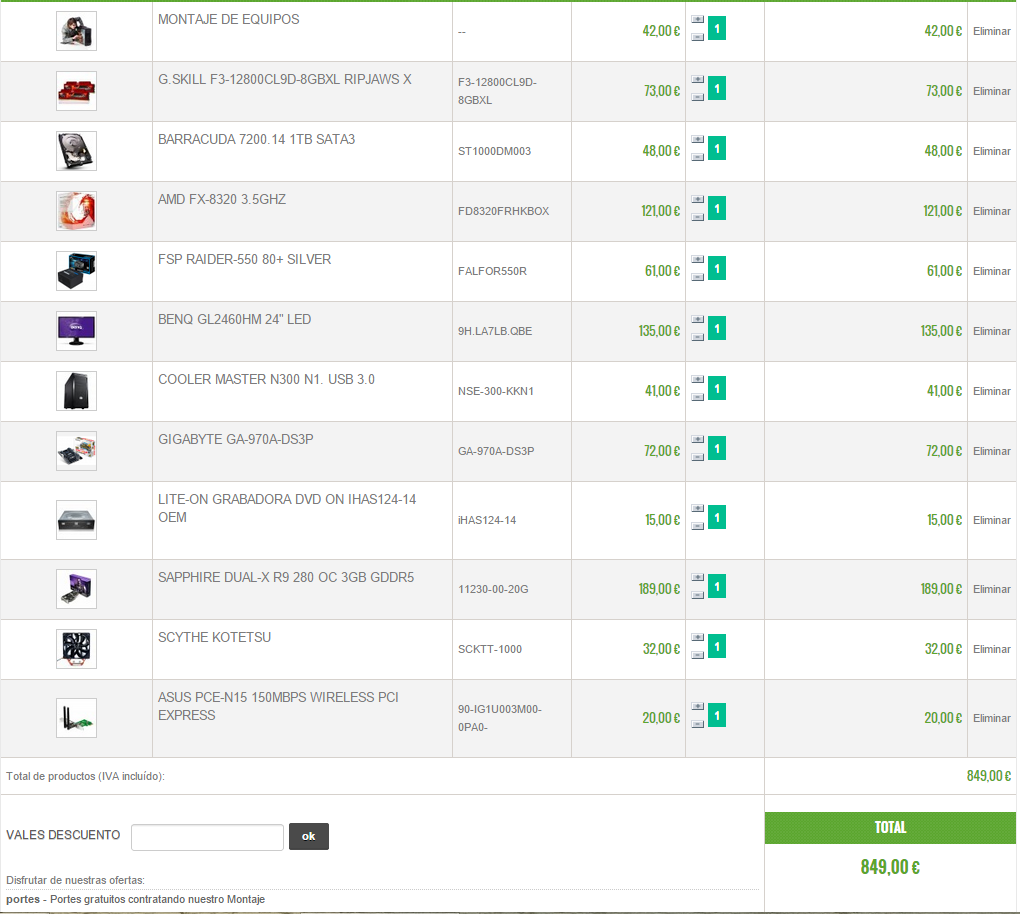Open SAPPHIRE DUAL-X R9 280 product name
The height and width of the screenshot is (914, 1020).
pos(286,577)
